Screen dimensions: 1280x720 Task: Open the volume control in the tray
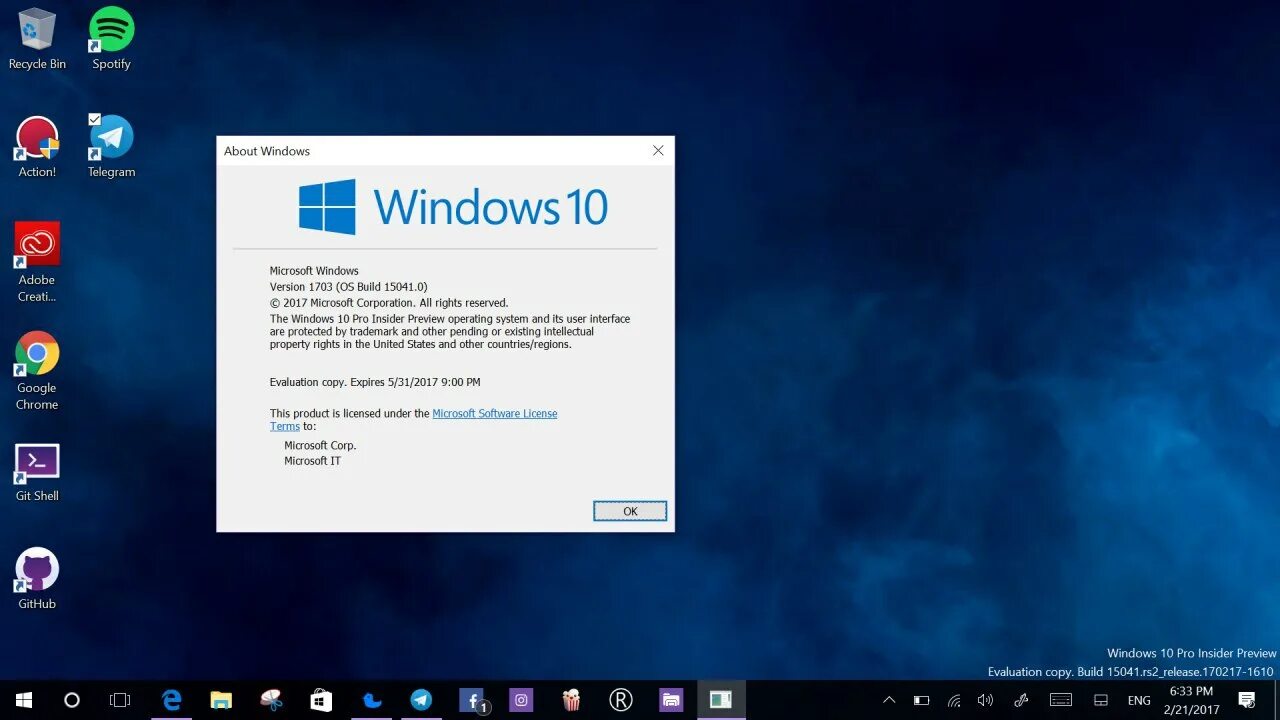(986, 700)
